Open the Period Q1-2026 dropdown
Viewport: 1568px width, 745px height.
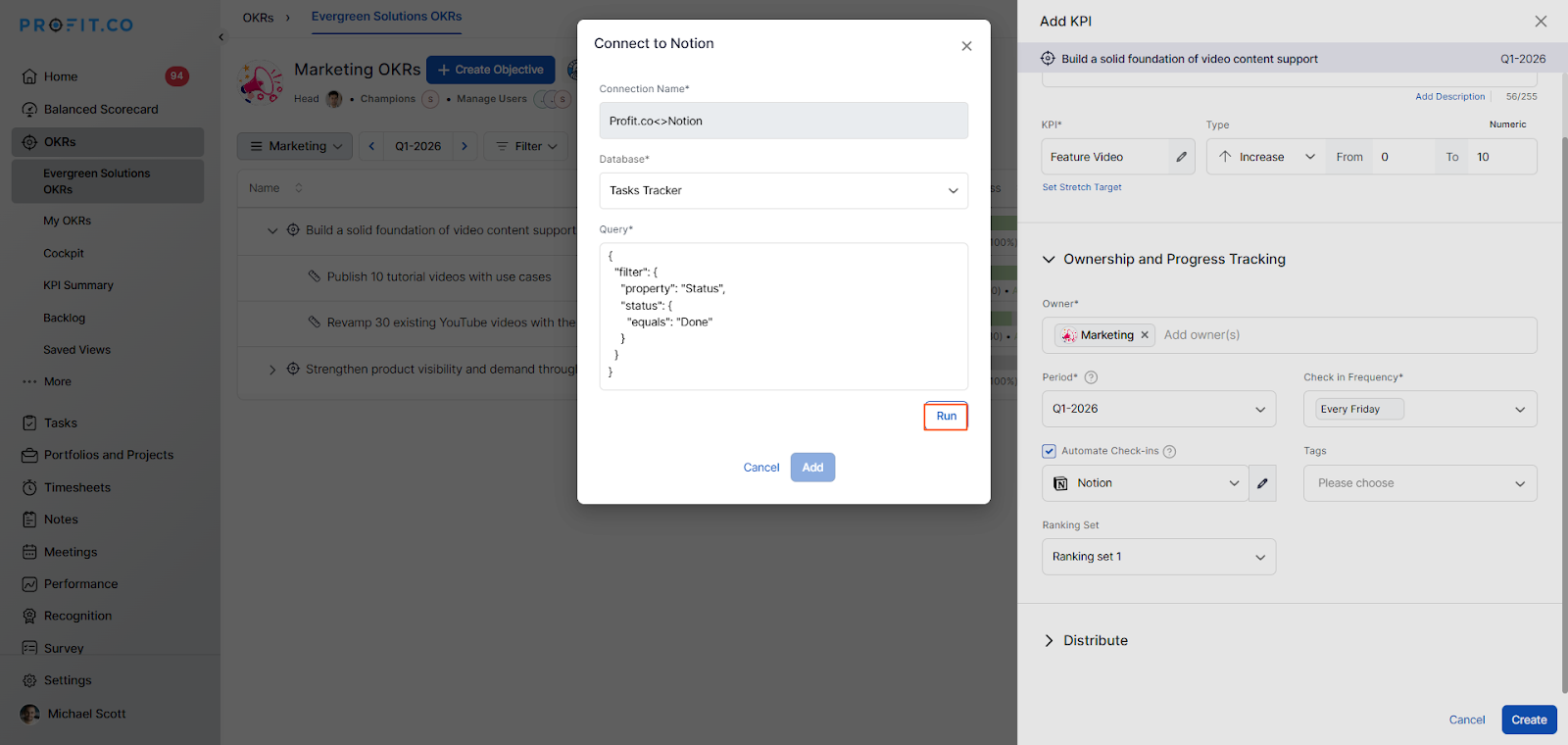[1158, 409]
